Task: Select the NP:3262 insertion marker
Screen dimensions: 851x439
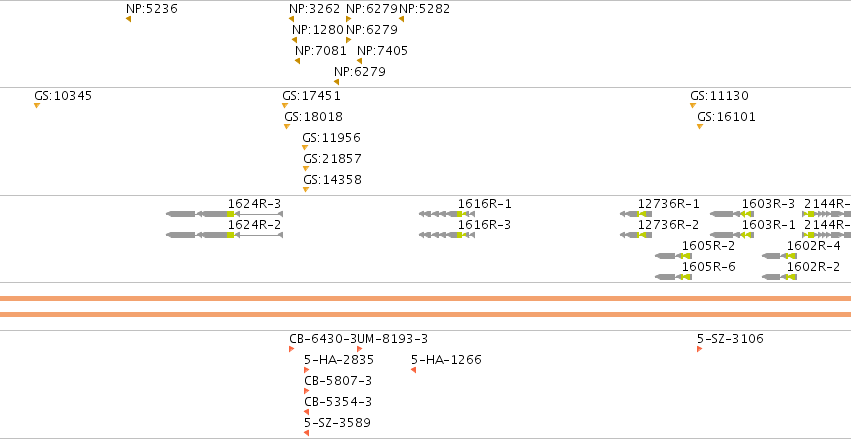Action: pos(291,19)
